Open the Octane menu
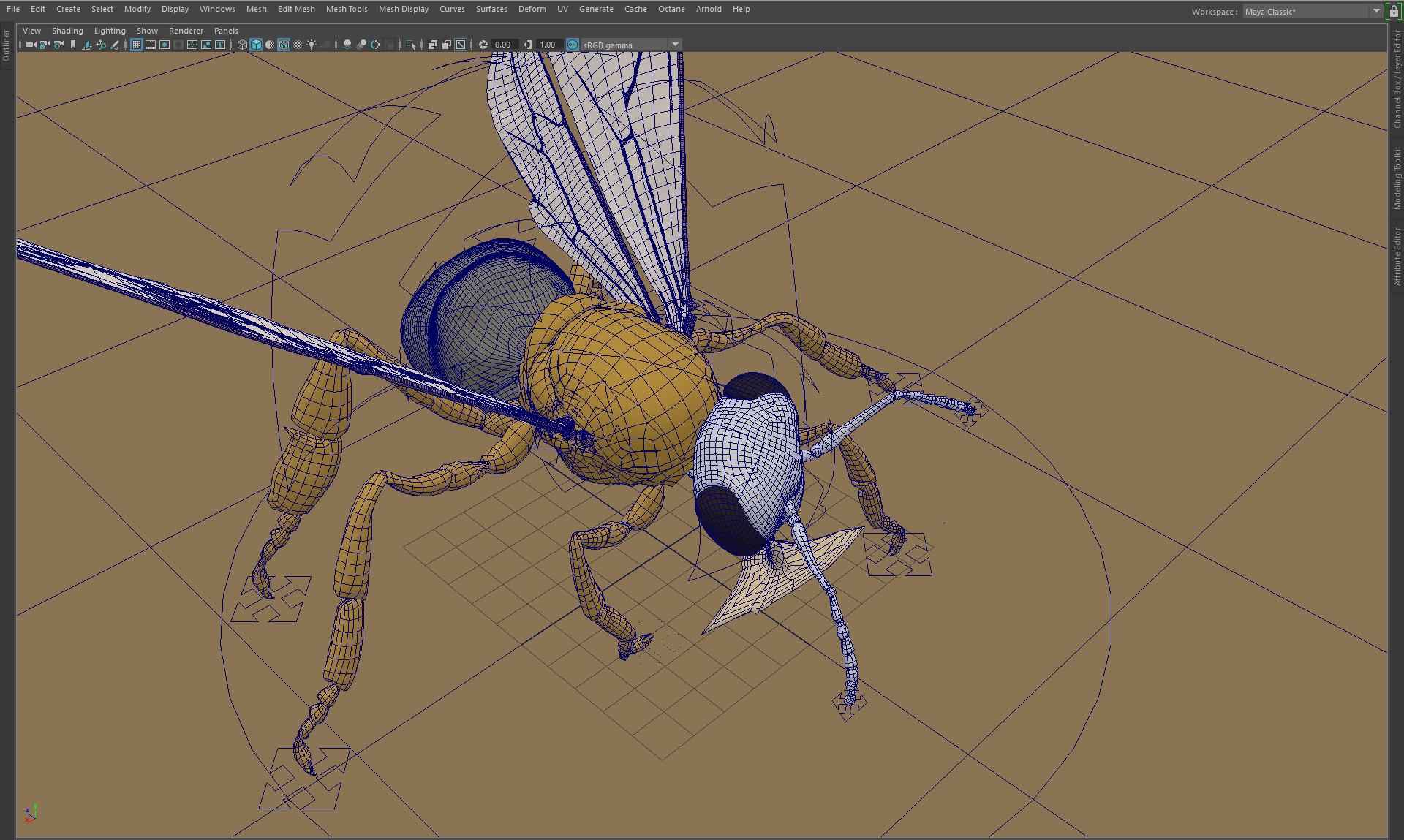 coord(671,9)
